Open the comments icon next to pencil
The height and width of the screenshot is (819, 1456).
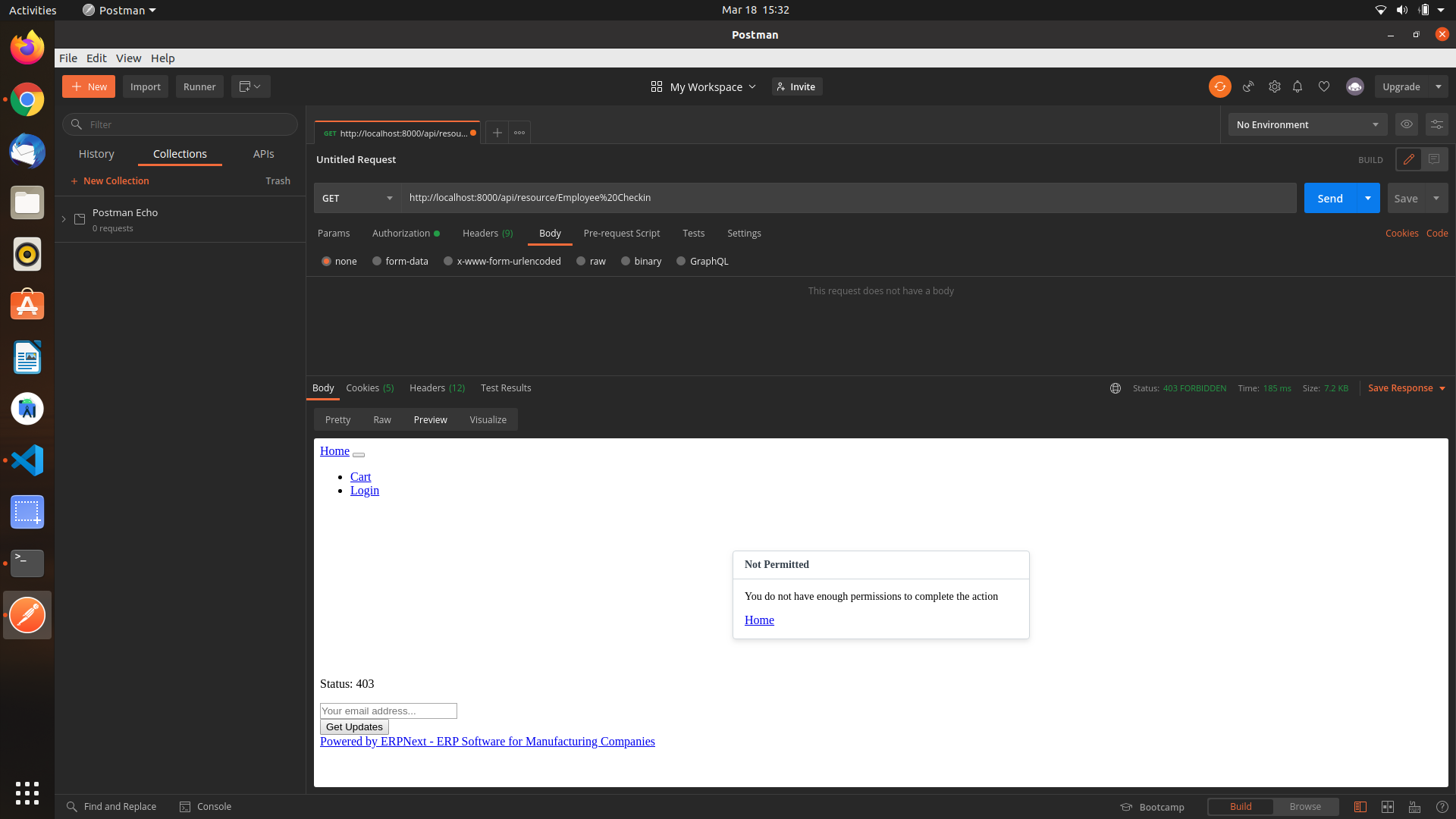(x=1434, y=159)
